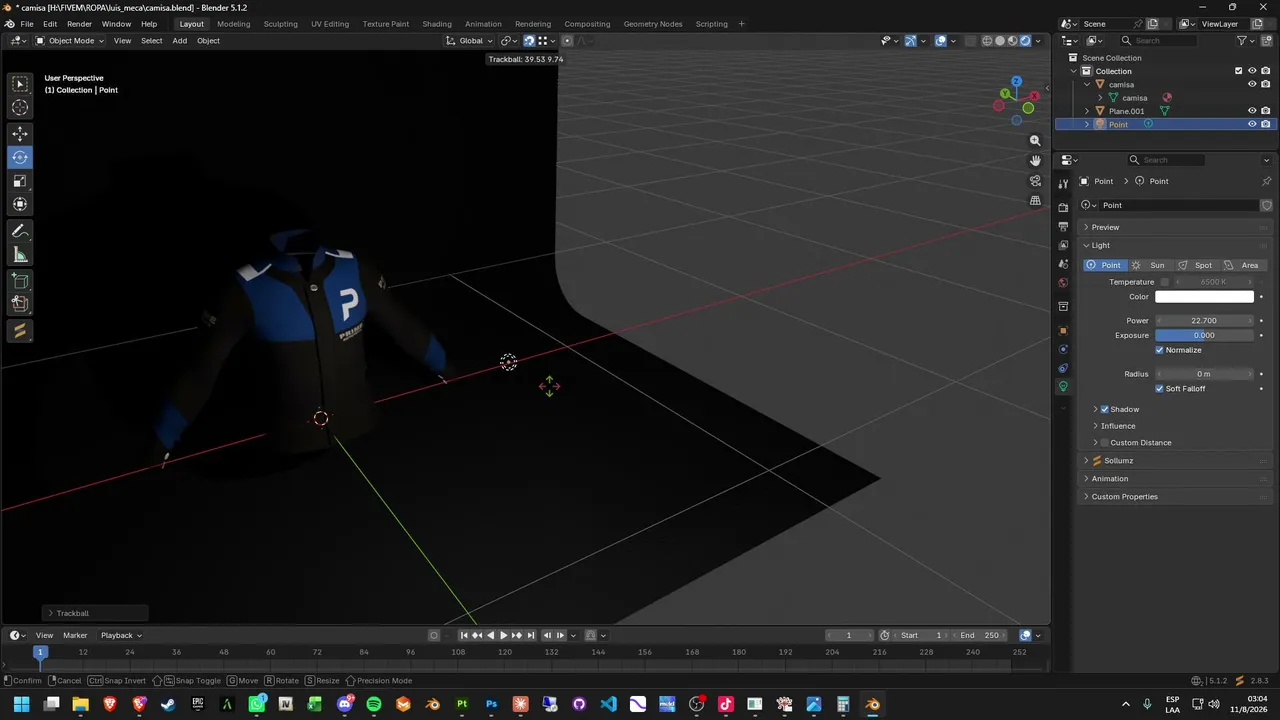Open the Playback dropdown in timeline
The image size is (1280, 720).
point(120,635)
